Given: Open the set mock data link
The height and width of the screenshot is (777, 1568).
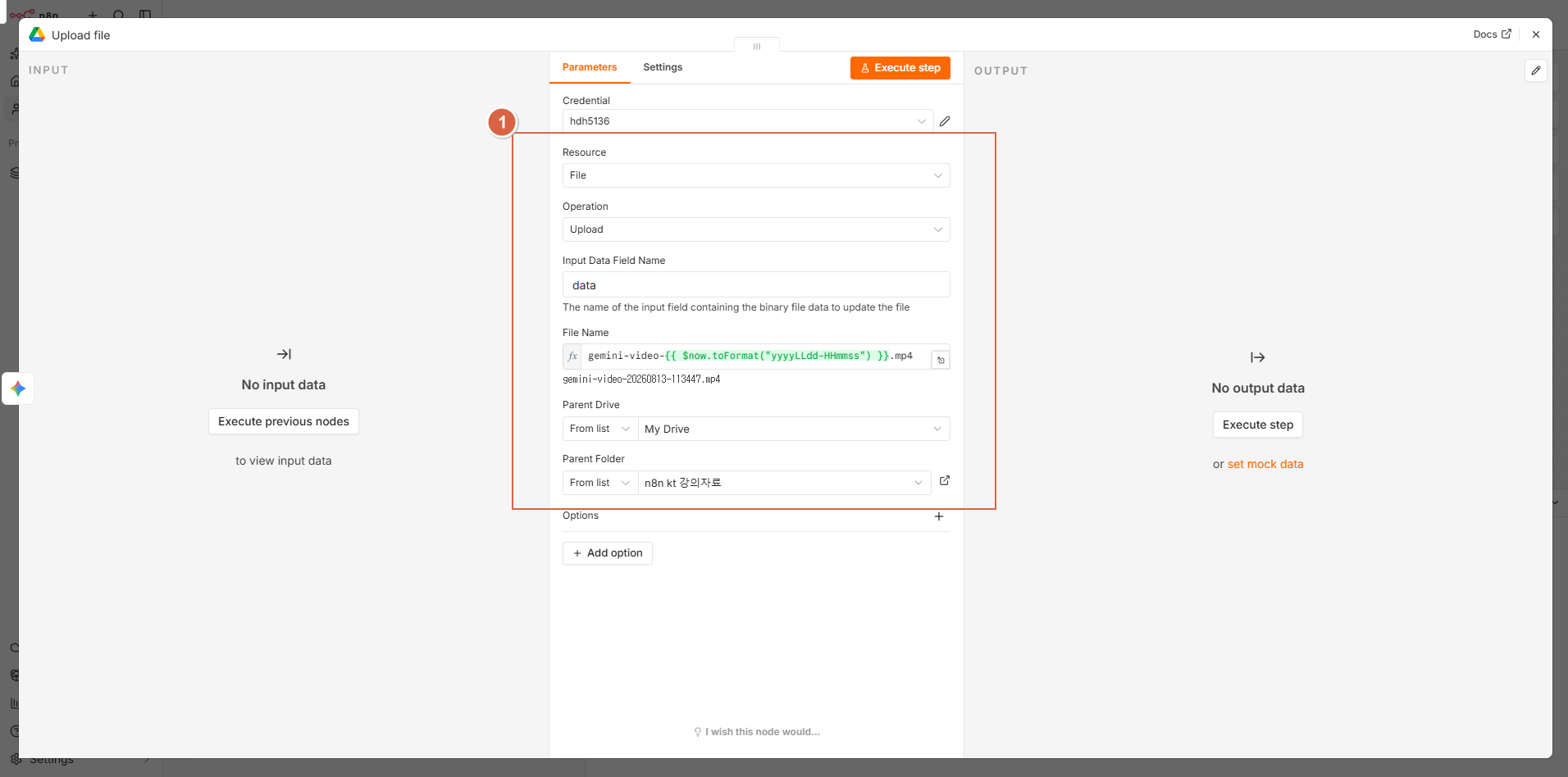Looking at the screenshot, I should click(1265, 464).
